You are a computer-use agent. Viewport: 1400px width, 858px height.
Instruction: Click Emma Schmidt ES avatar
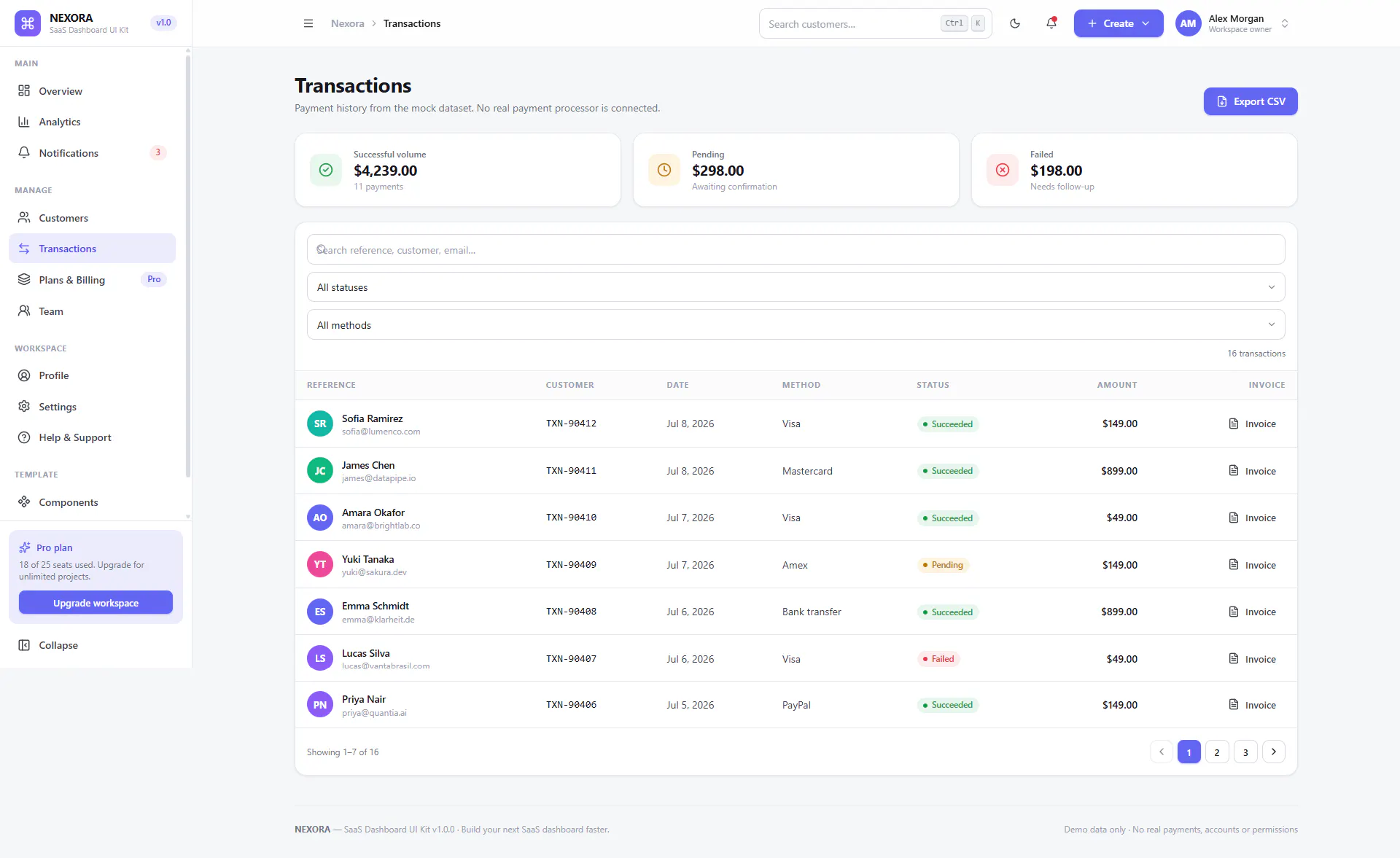[x=320, y=612]
